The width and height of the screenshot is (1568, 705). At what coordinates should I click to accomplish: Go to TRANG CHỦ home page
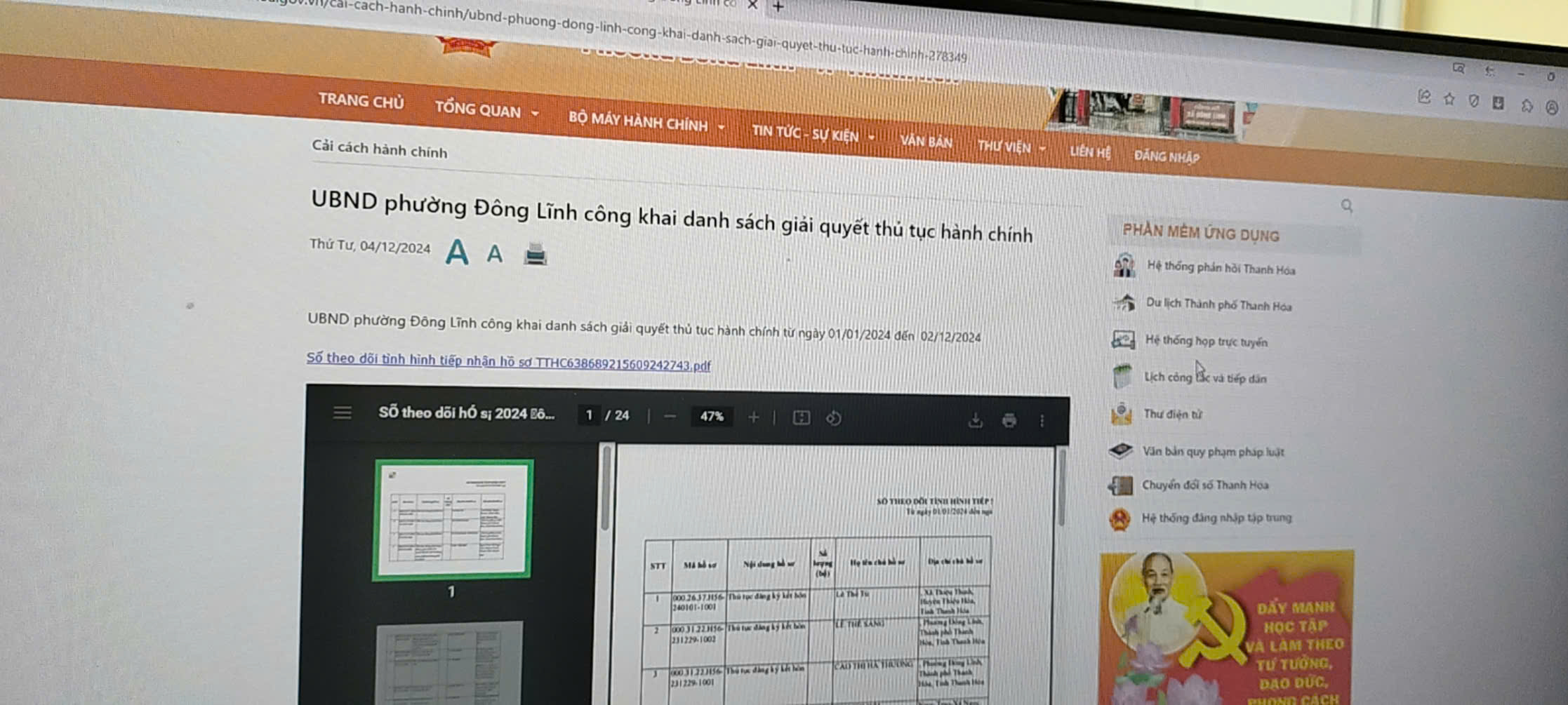point(361,101)
